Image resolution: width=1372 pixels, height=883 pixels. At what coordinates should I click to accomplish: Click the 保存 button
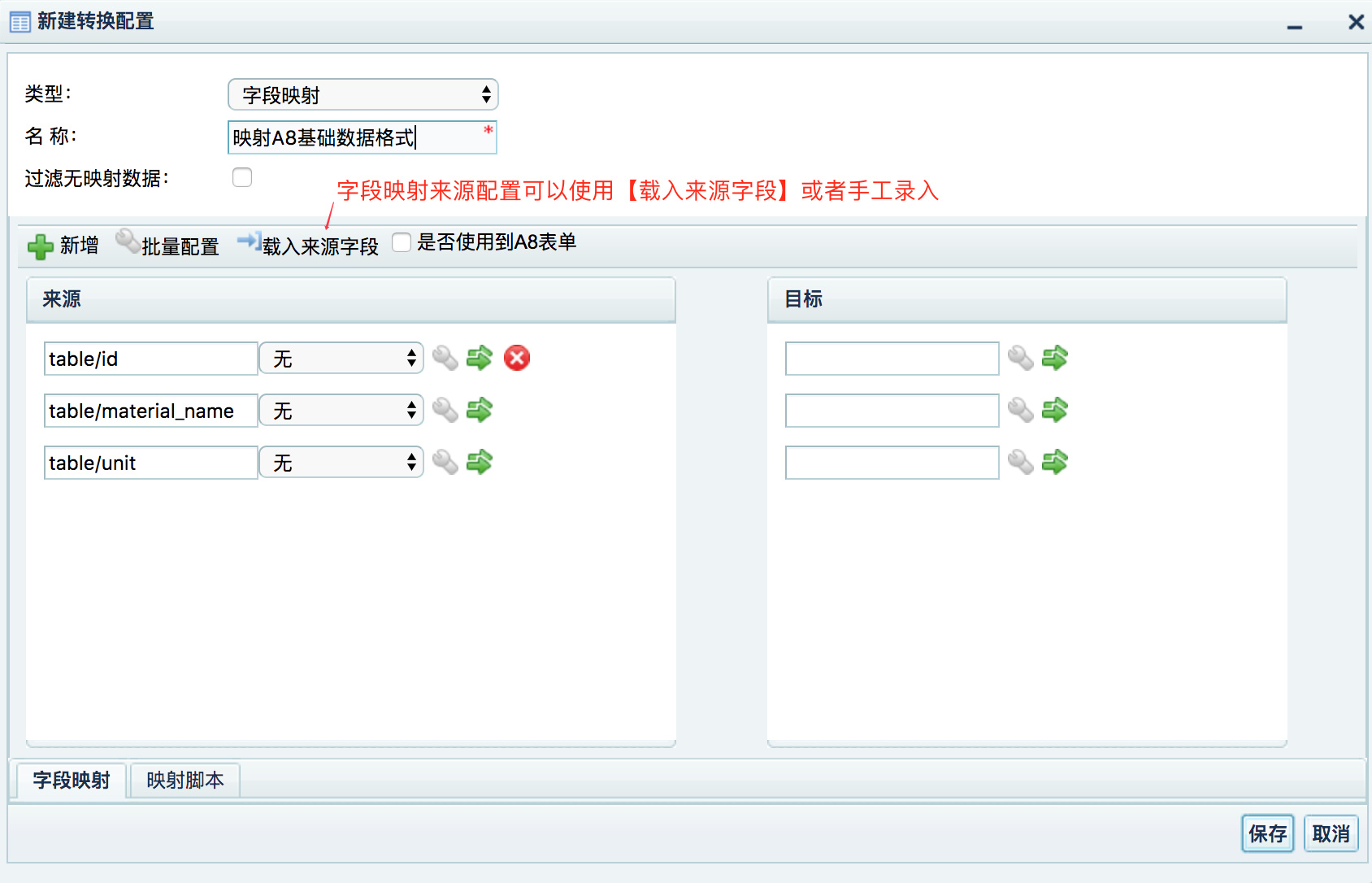[x=1267, y=833]
